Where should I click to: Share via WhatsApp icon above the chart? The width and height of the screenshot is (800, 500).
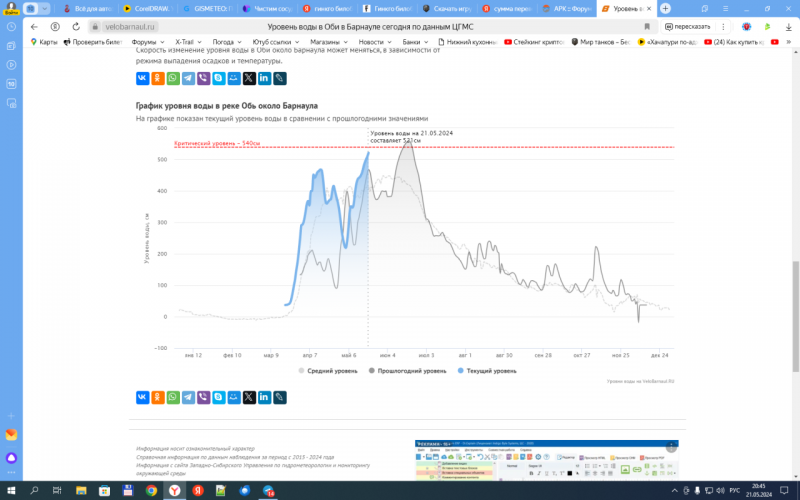(173, 77)
